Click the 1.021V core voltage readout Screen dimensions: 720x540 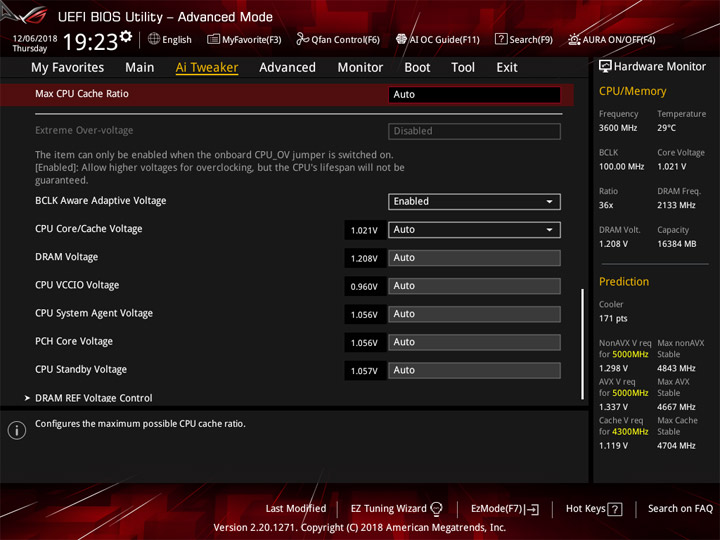click(x=364, y=230)
